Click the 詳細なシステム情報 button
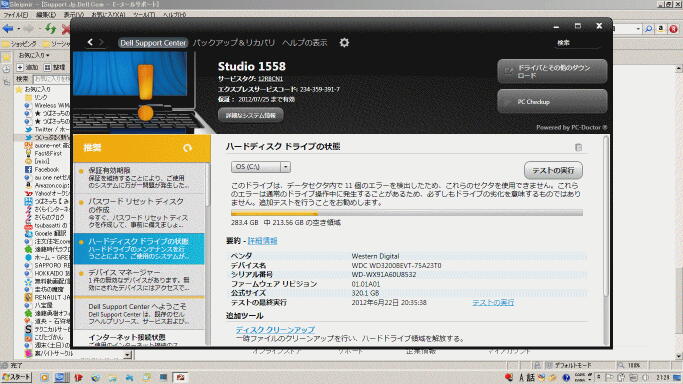This screenshot has height=384, width=683. coord(250,115)
